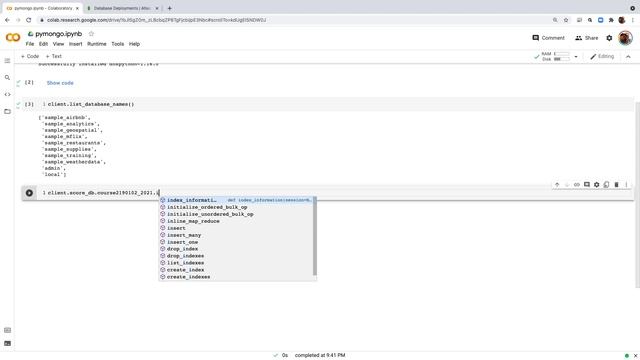Open more cell actions menu
Screen dimensions: 640x360
coord(626,185)
